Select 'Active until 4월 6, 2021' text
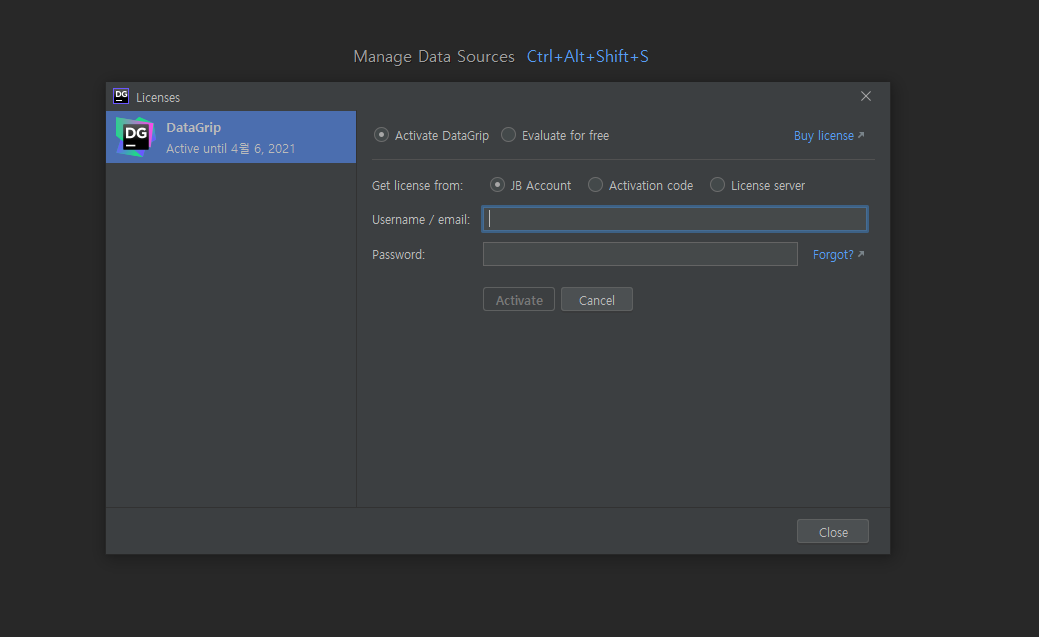Image resolution: width=1039 pixels, height=637 pixels. pyautogui.click(x=231, y=148)
